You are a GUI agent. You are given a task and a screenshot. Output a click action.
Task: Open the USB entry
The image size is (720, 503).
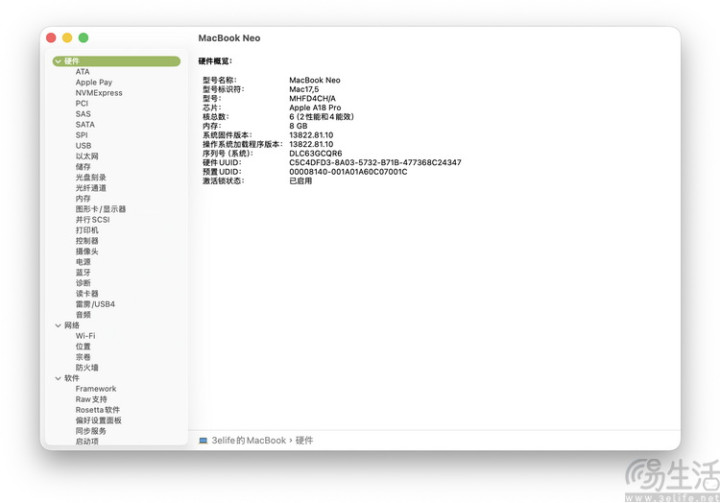click(x=84, y=146)
